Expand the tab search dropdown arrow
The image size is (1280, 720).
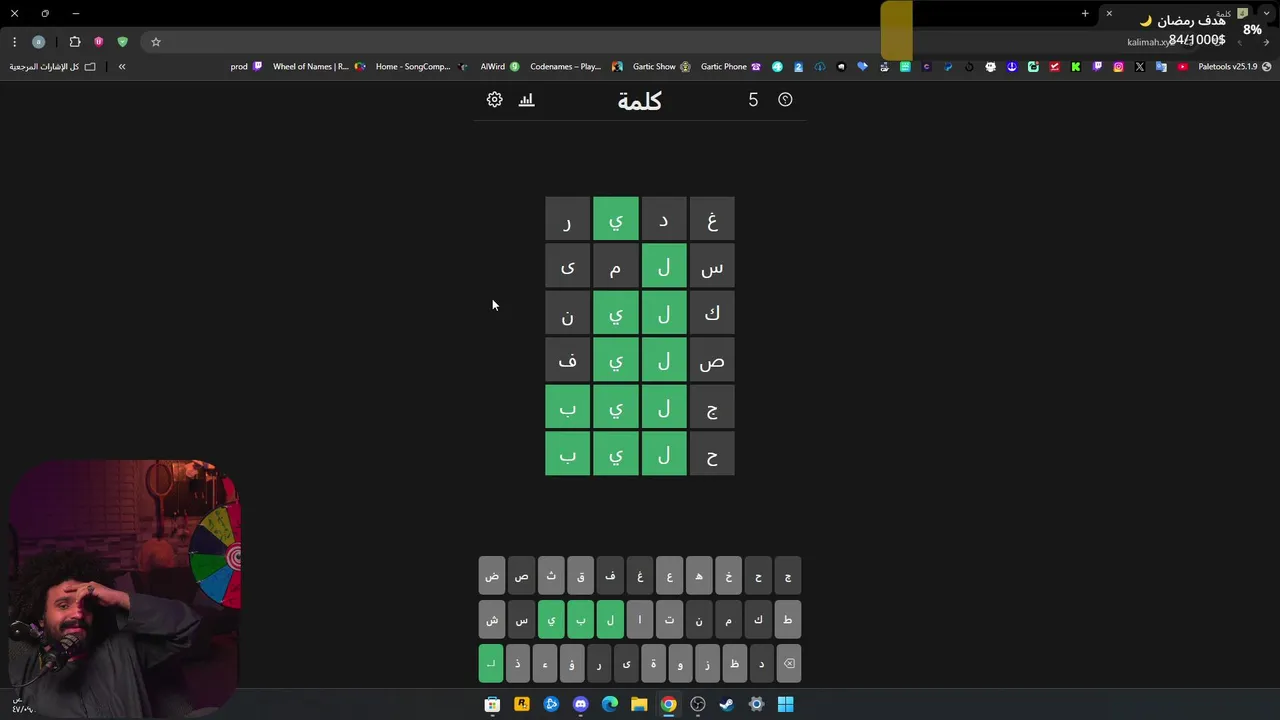(x=1267, y=14)
